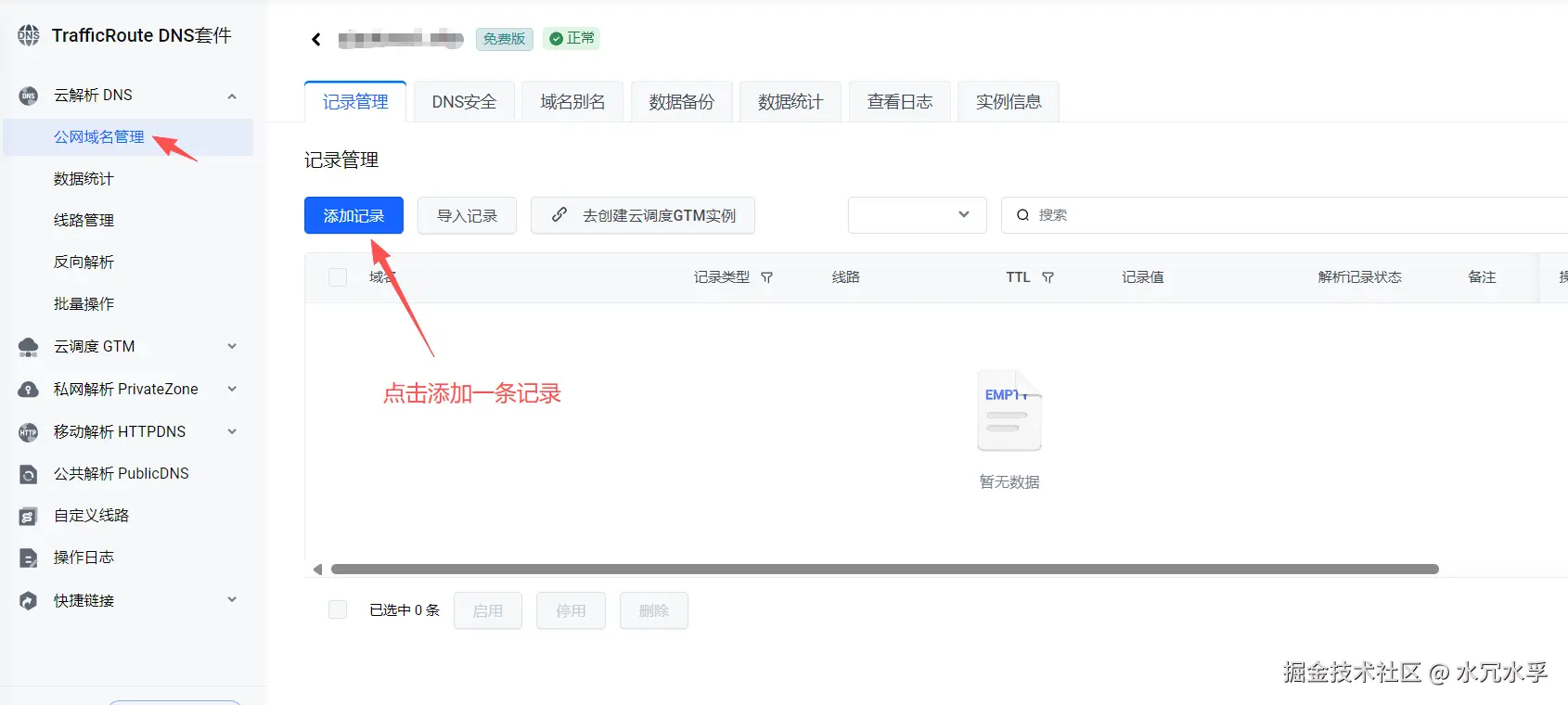Click the empty data placeholder icon
This screenshot has width=1568, height=705.
[1009, 410]
